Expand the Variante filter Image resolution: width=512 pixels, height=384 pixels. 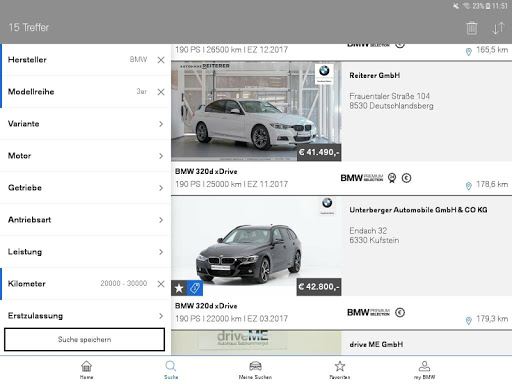coord(85,124)
